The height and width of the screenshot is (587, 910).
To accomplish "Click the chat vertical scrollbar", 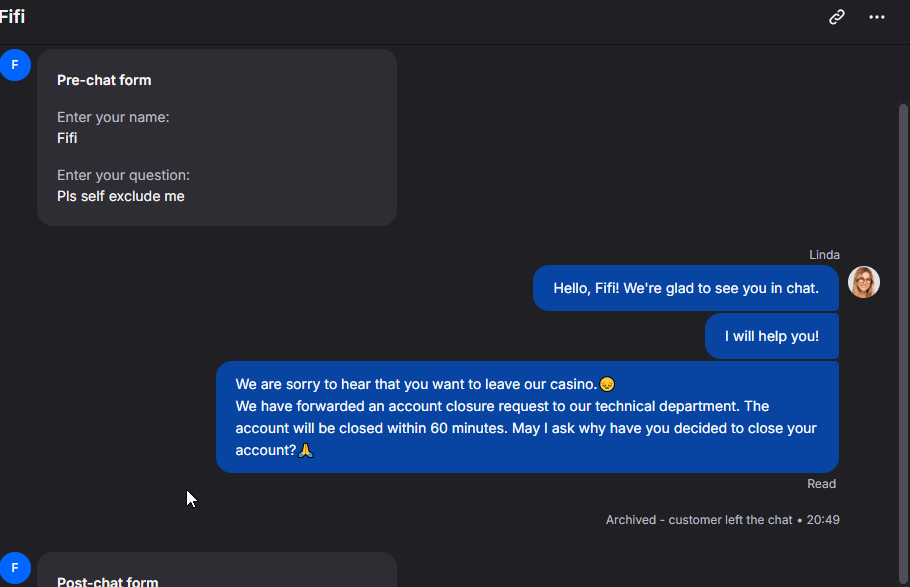I will pos(902,344).
